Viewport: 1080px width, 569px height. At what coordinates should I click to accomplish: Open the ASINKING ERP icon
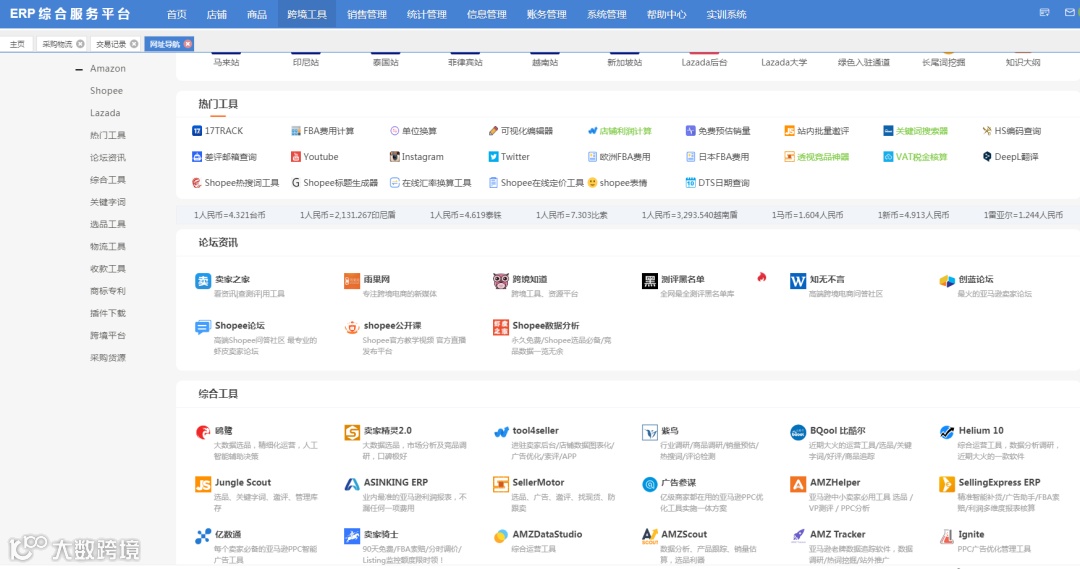(352, 484)
